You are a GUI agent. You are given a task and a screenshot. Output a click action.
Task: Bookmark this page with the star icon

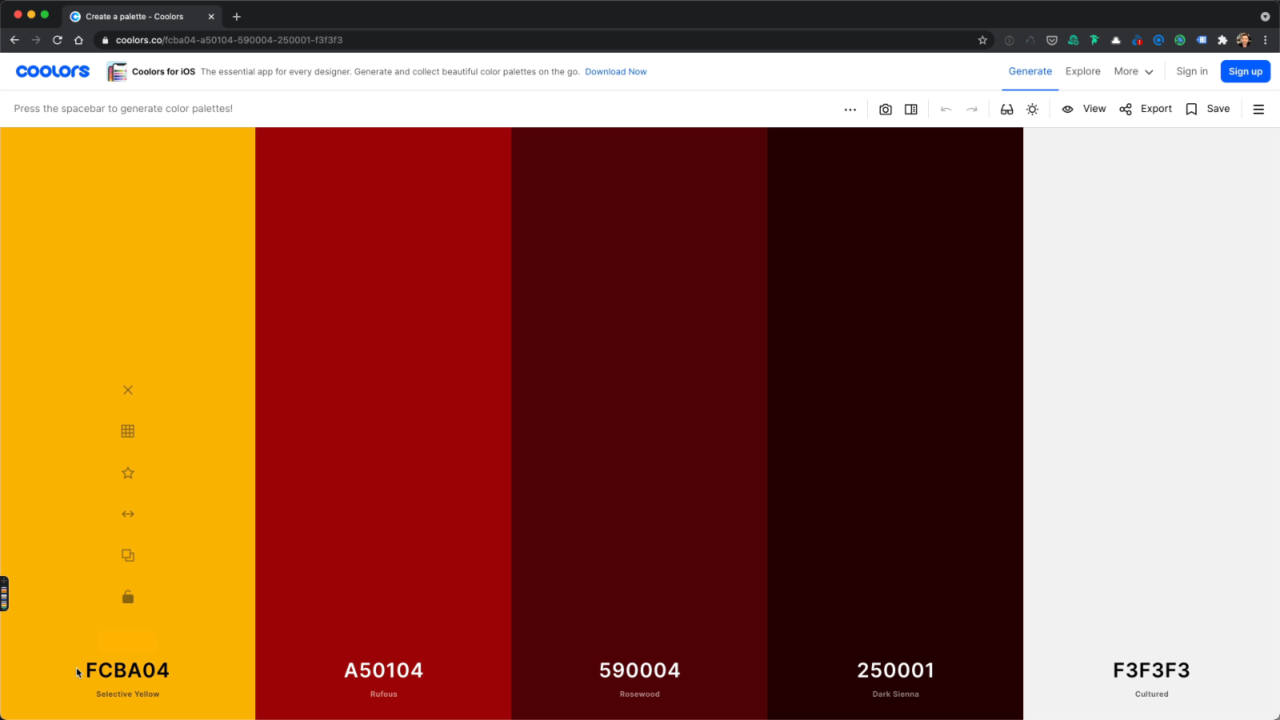click(x=983, y=40)
